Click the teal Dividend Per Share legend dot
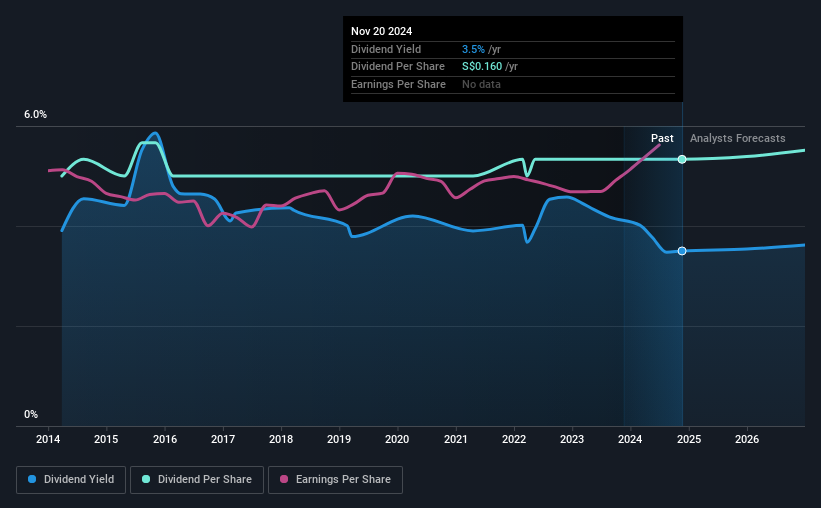The width and height of the screenshot is (821, 508). [x=146, y=479]
